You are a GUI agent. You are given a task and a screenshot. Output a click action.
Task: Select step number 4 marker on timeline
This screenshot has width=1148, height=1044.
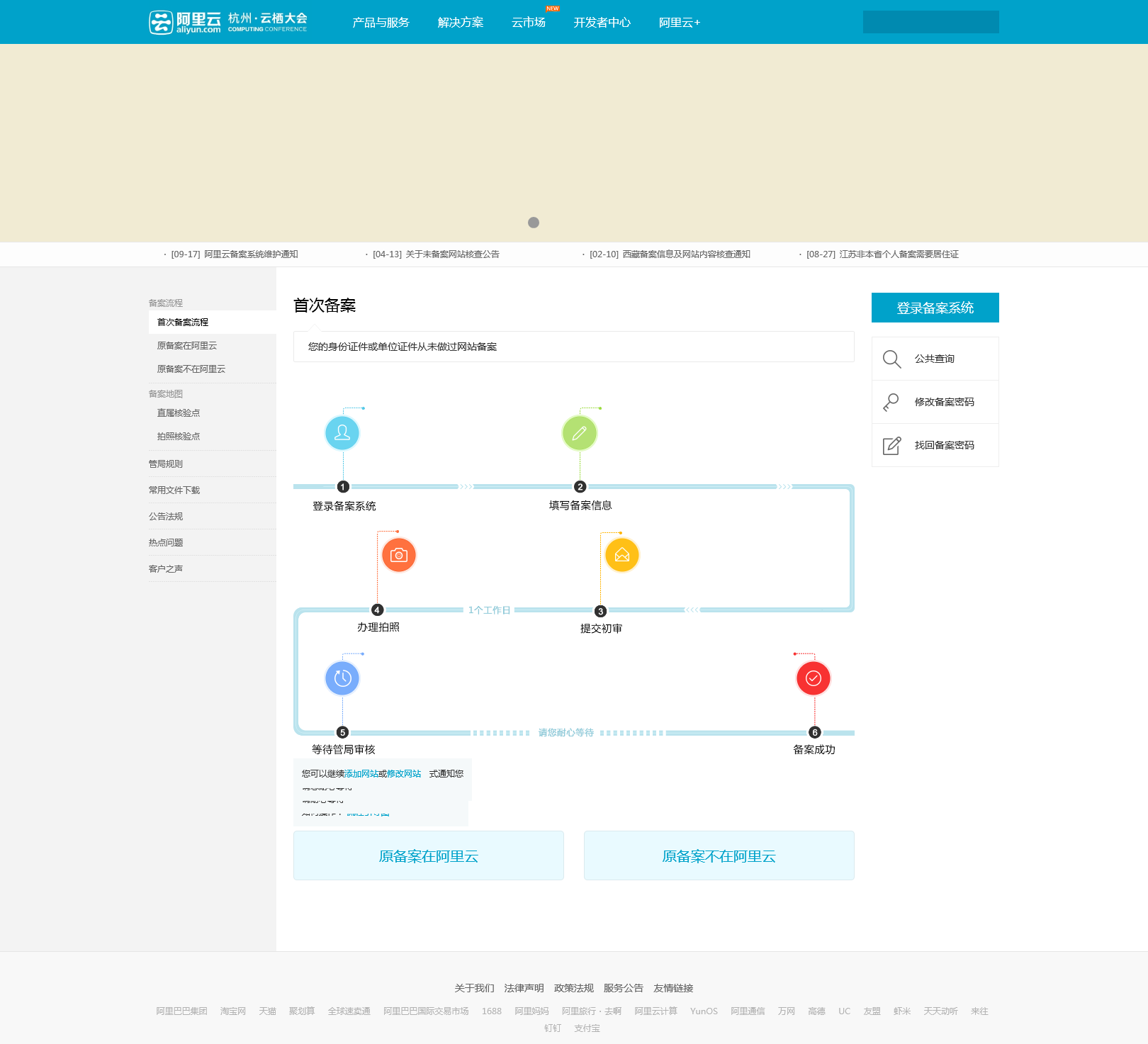377,610
